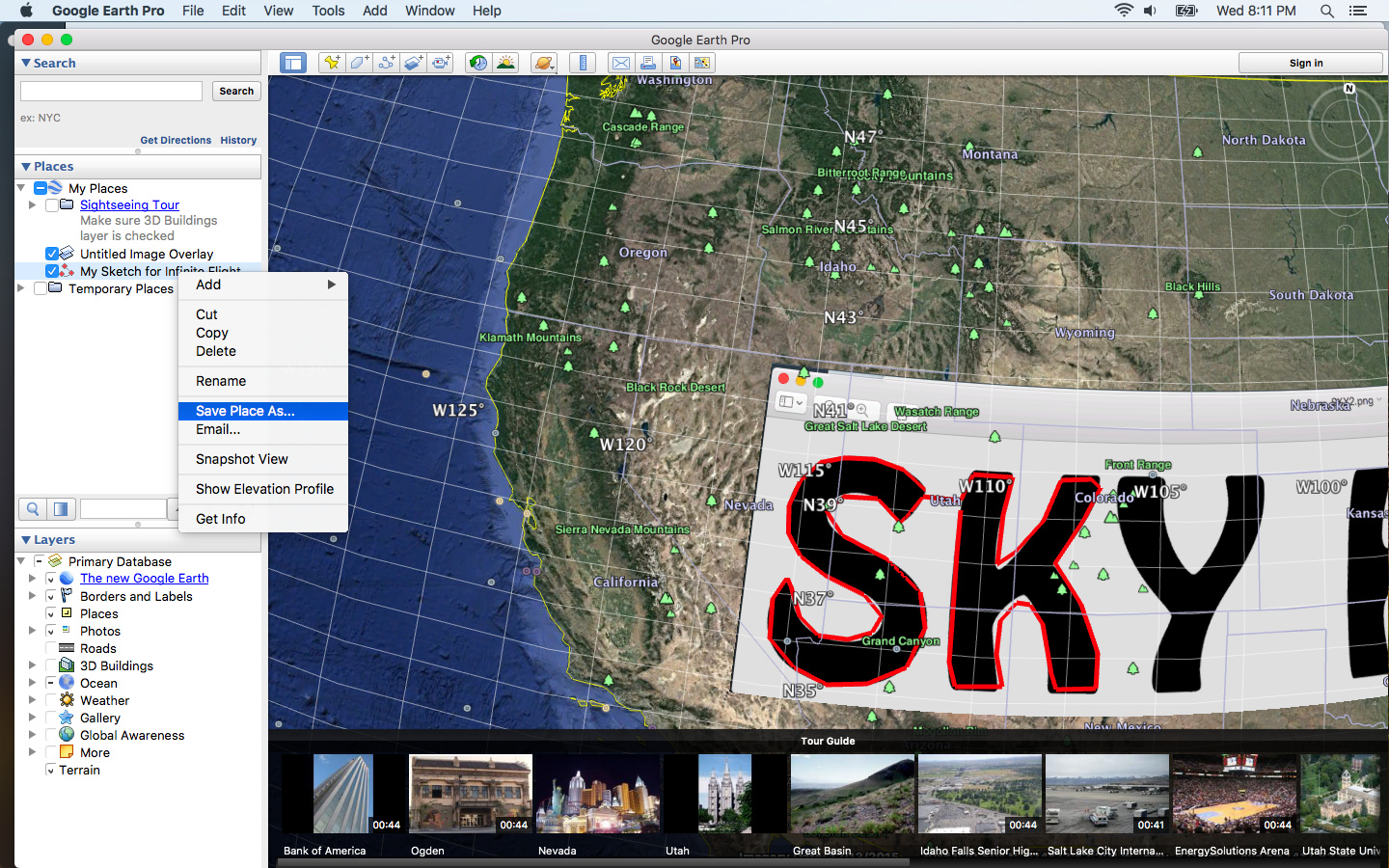Check the Sightseeing Tour checkbox

52,205
